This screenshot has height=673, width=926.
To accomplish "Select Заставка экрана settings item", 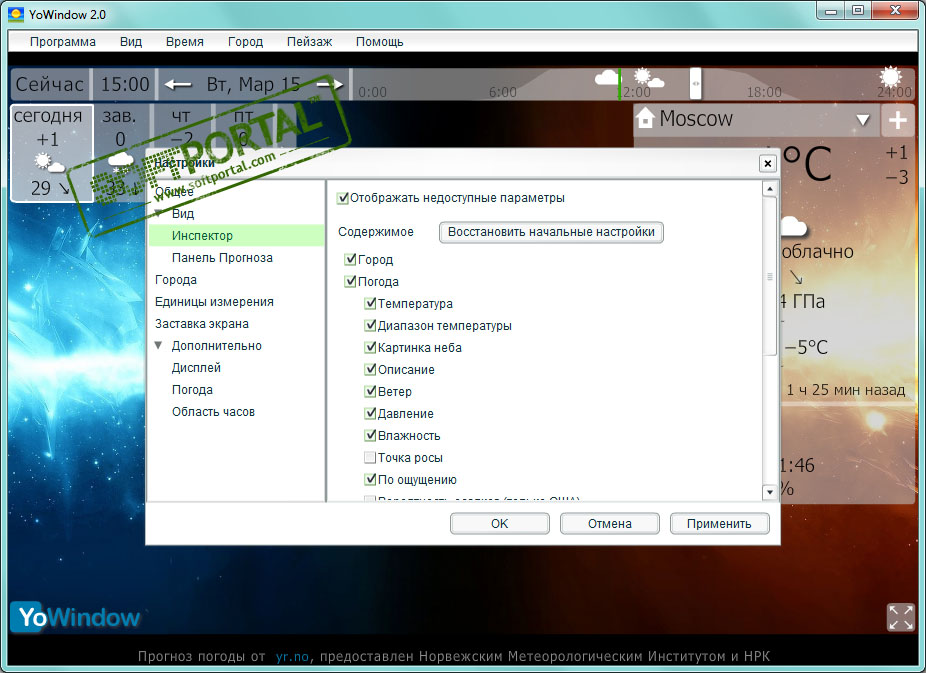I will [202, 324].
